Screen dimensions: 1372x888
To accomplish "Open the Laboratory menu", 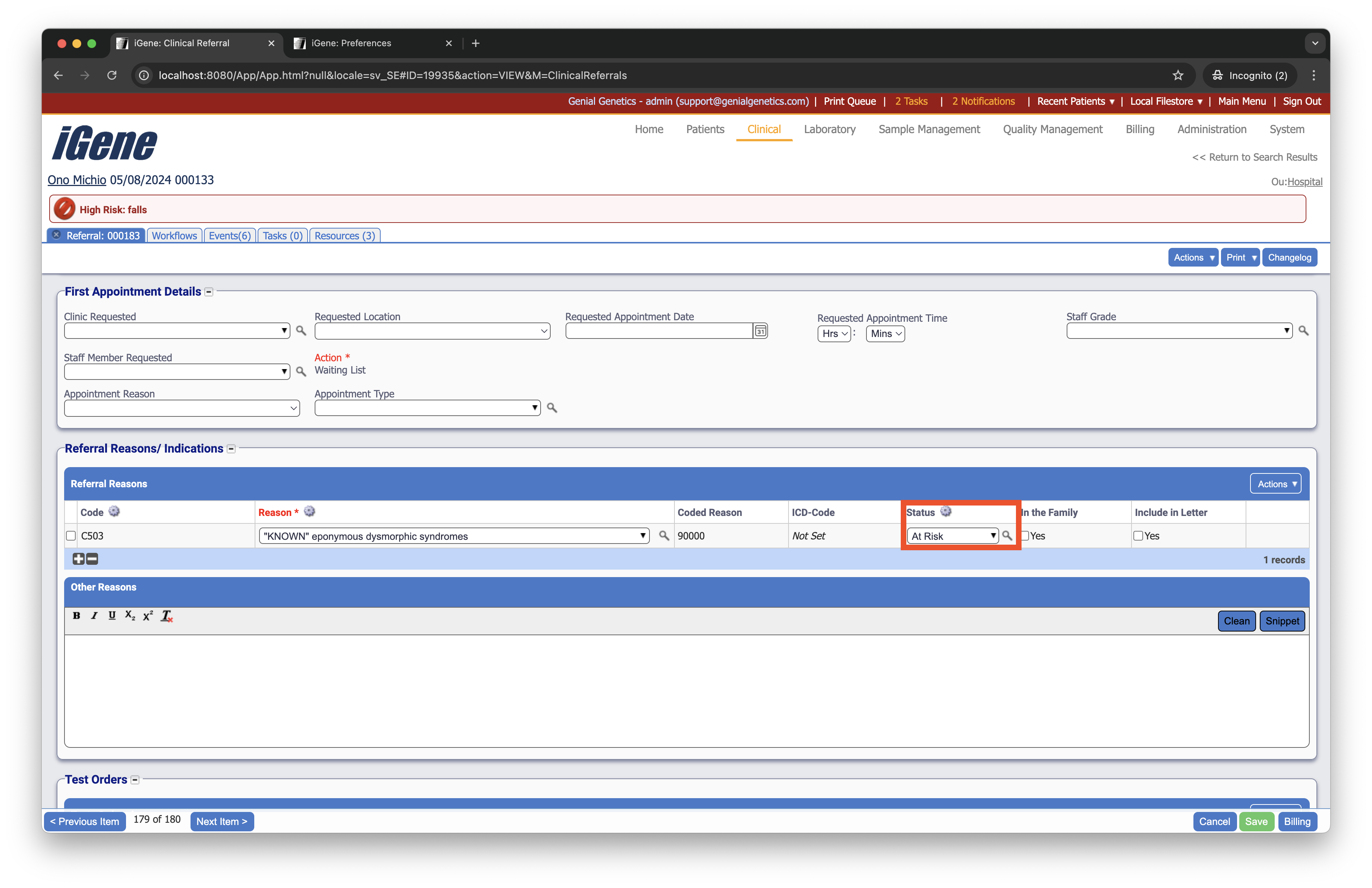I will [830, 129].
